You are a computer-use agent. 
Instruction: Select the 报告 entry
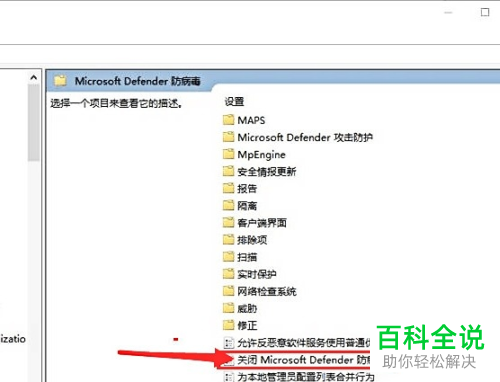[247, 189]
